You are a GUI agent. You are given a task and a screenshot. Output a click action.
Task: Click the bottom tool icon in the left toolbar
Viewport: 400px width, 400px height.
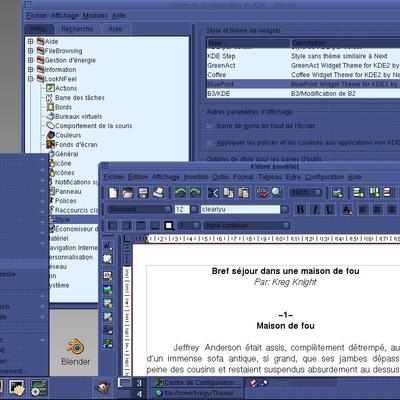[108, 344]
